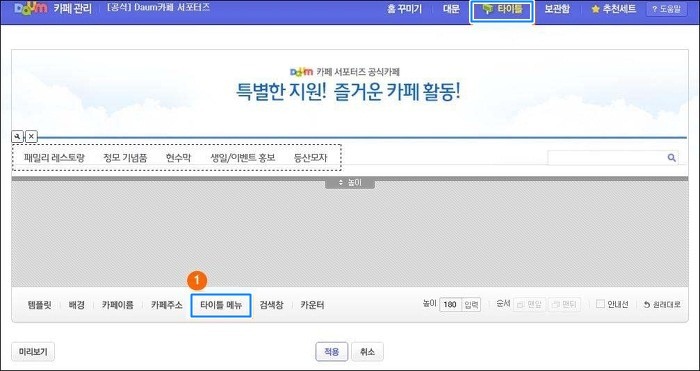Screen dimensions: 700x371
Task: Click the 생일/이벤트 홍보 menu item
Action: tap(243, 158)
